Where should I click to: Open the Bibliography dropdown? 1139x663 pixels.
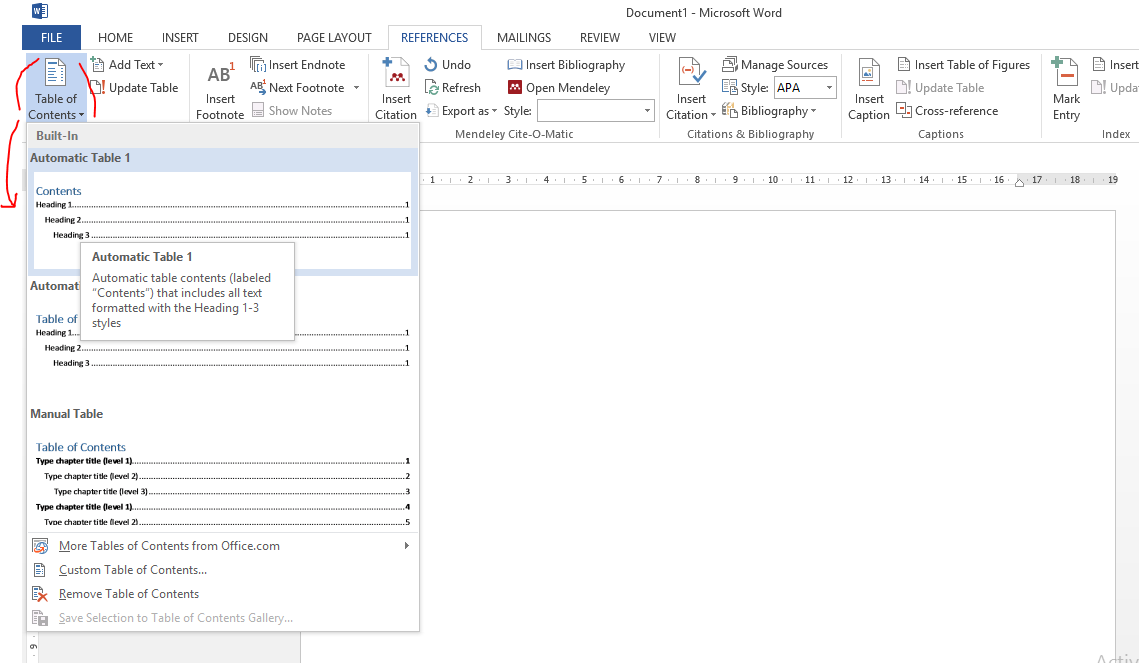pyautogui.click(x=770, y=110)
